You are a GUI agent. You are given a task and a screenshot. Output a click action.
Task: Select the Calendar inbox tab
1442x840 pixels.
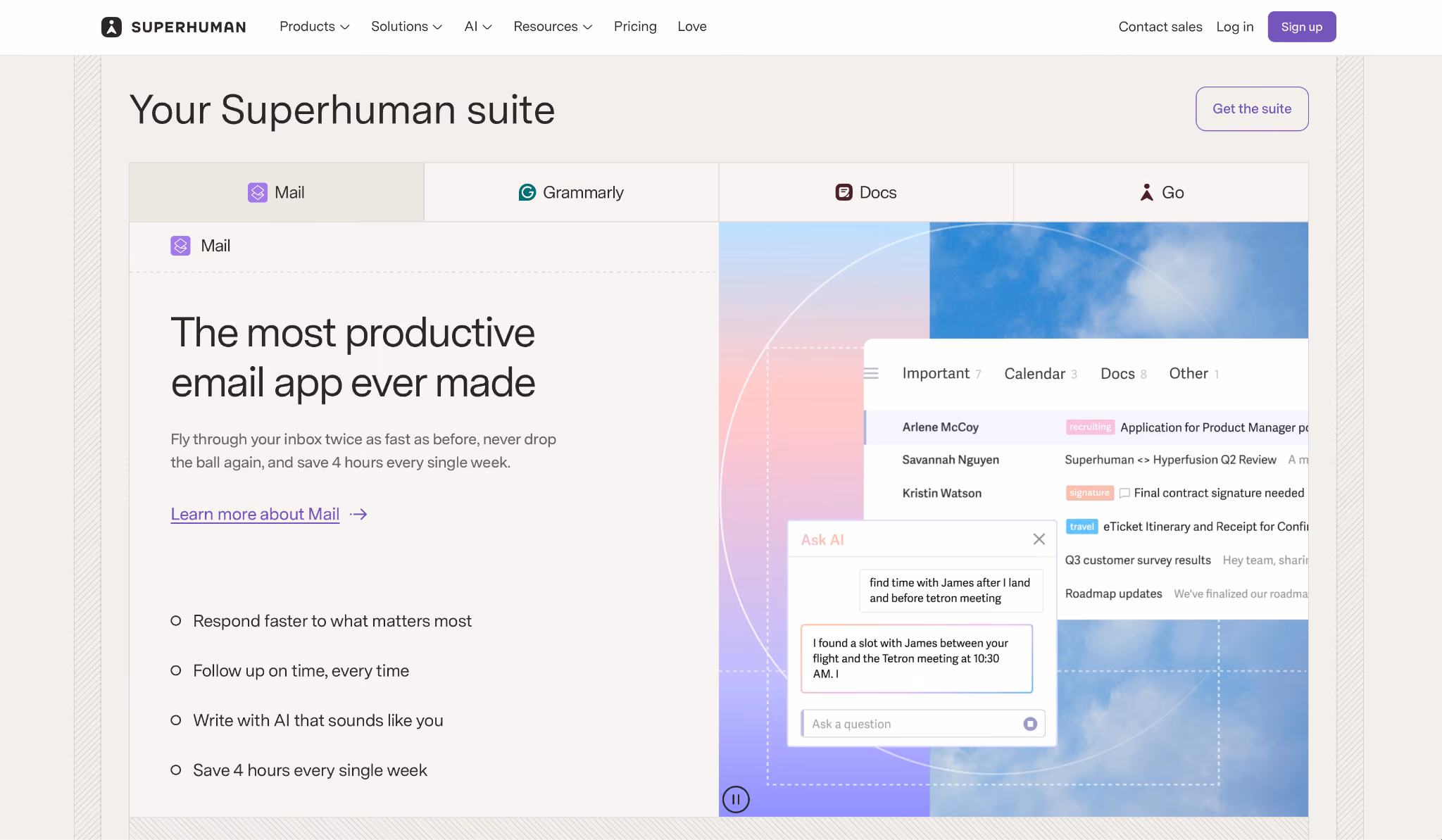click(1041, 374)
